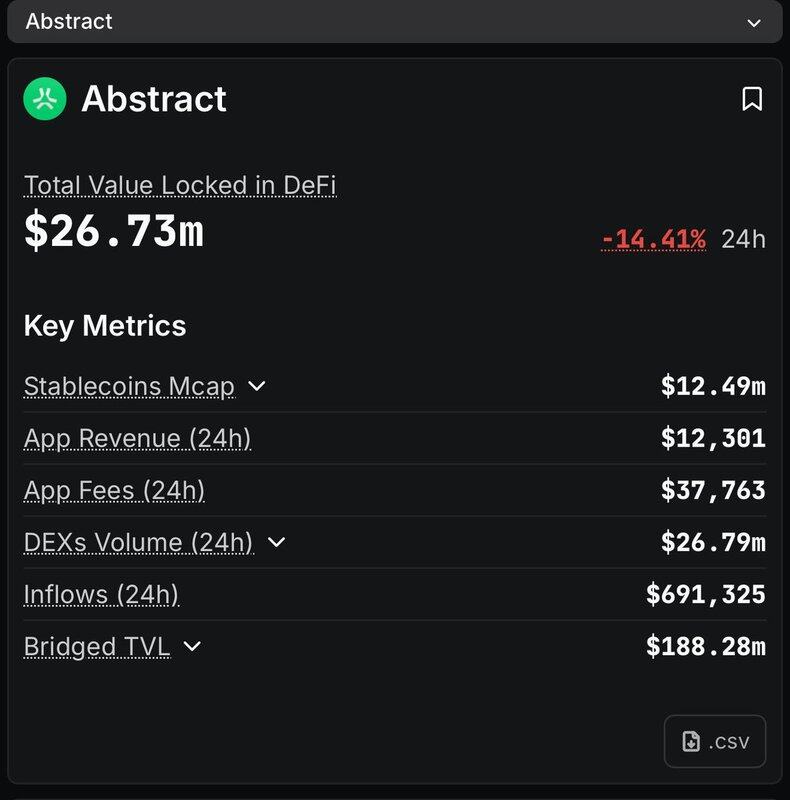Click the -14.41% 24h change value
The width and height of the screenshot is (790, 800).
[x=653, y=239]
